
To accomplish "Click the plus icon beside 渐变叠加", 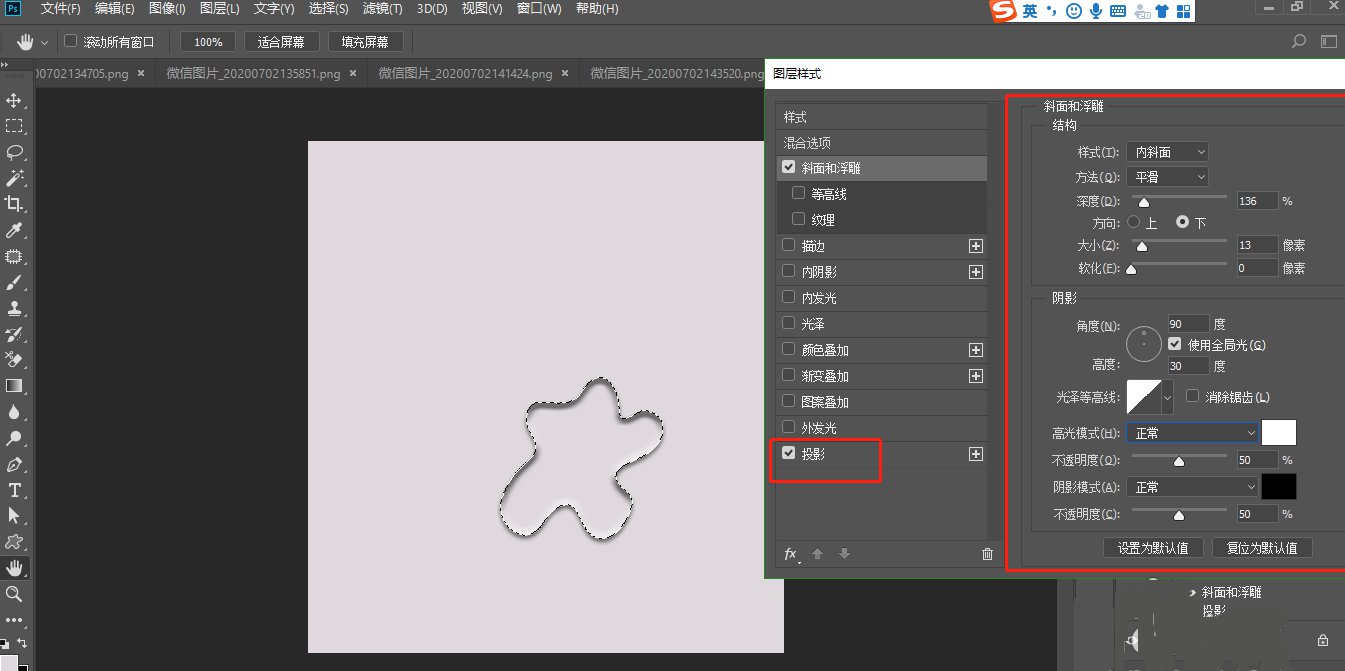I will [976, 376].
